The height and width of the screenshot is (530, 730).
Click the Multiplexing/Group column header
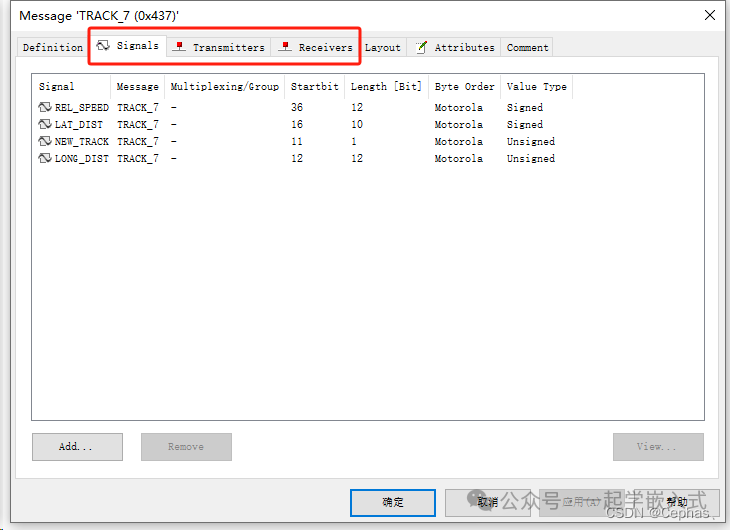[x=224, y=87]
